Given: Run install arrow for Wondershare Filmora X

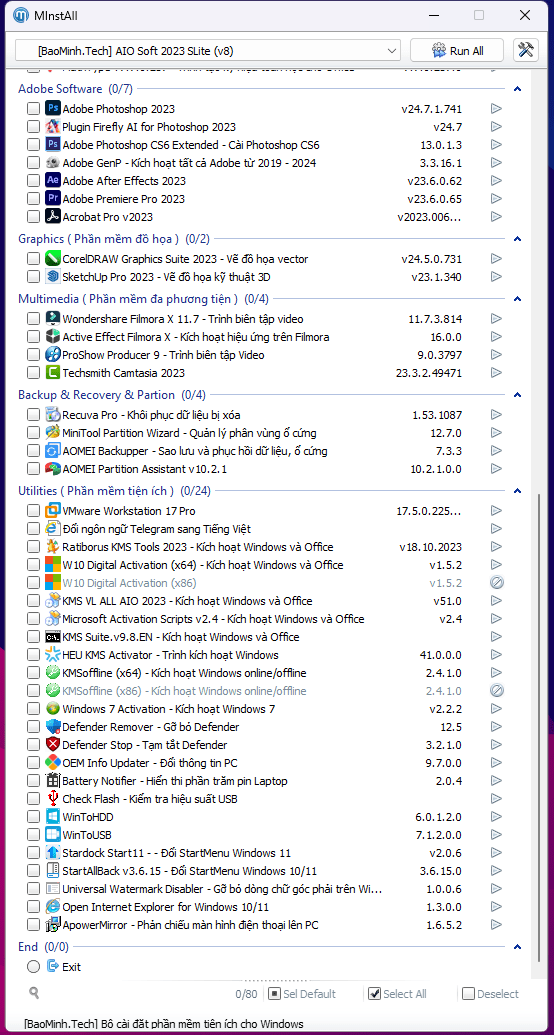Looking at the screenshot, I should click(497, 319).
